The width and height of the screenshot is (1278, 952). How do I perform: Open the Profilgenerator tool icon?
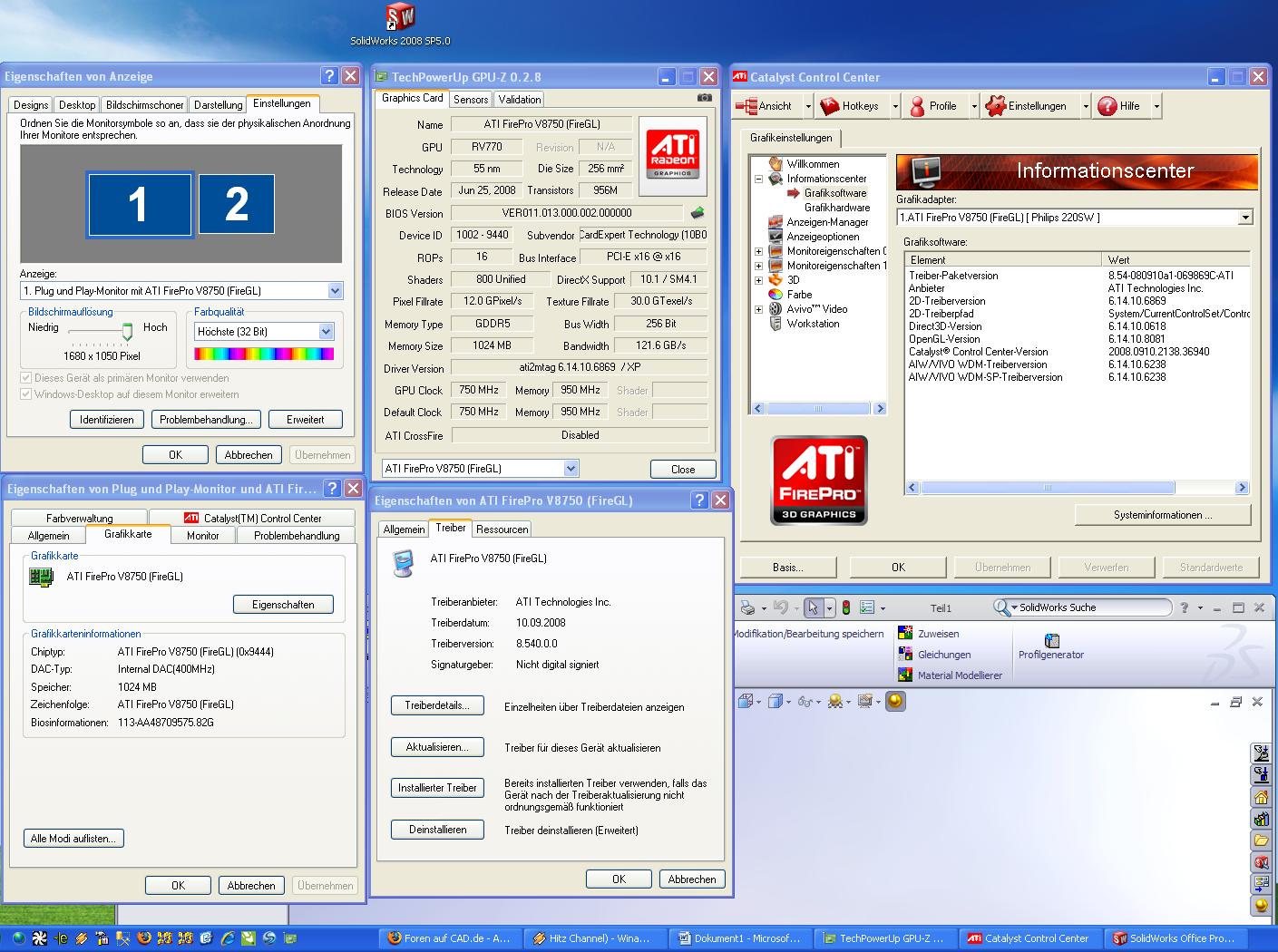1051,640
